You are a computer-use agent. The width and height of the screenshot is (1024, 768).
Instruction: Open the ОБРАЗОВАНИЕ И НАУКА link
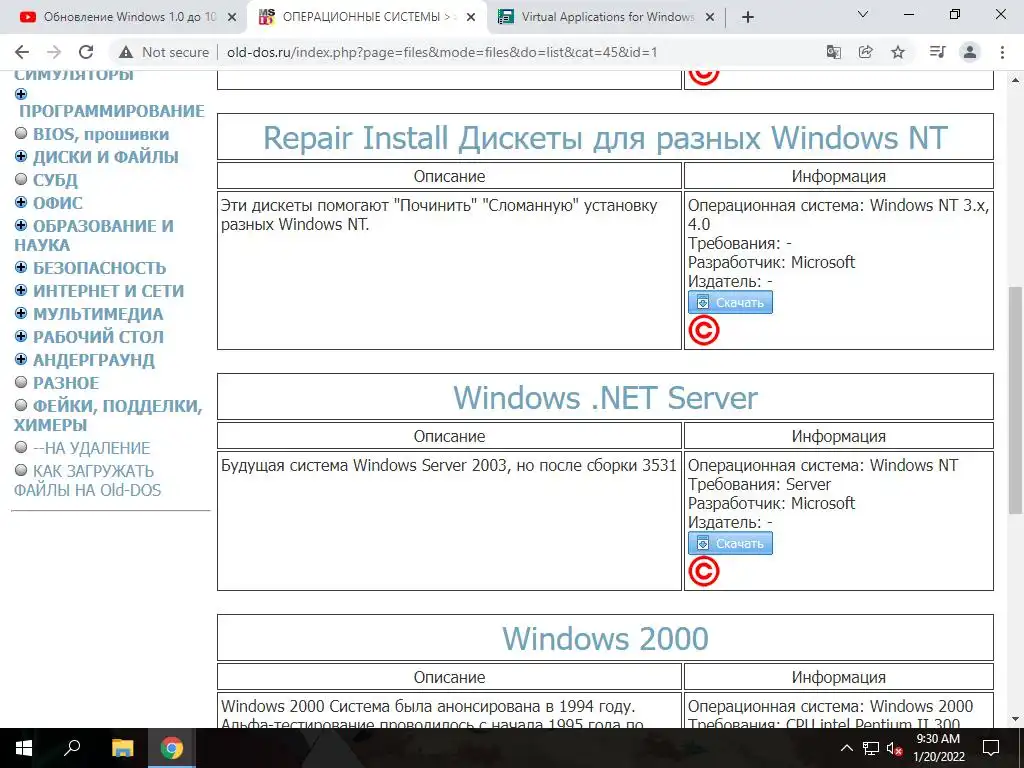(x=94, y=235)
